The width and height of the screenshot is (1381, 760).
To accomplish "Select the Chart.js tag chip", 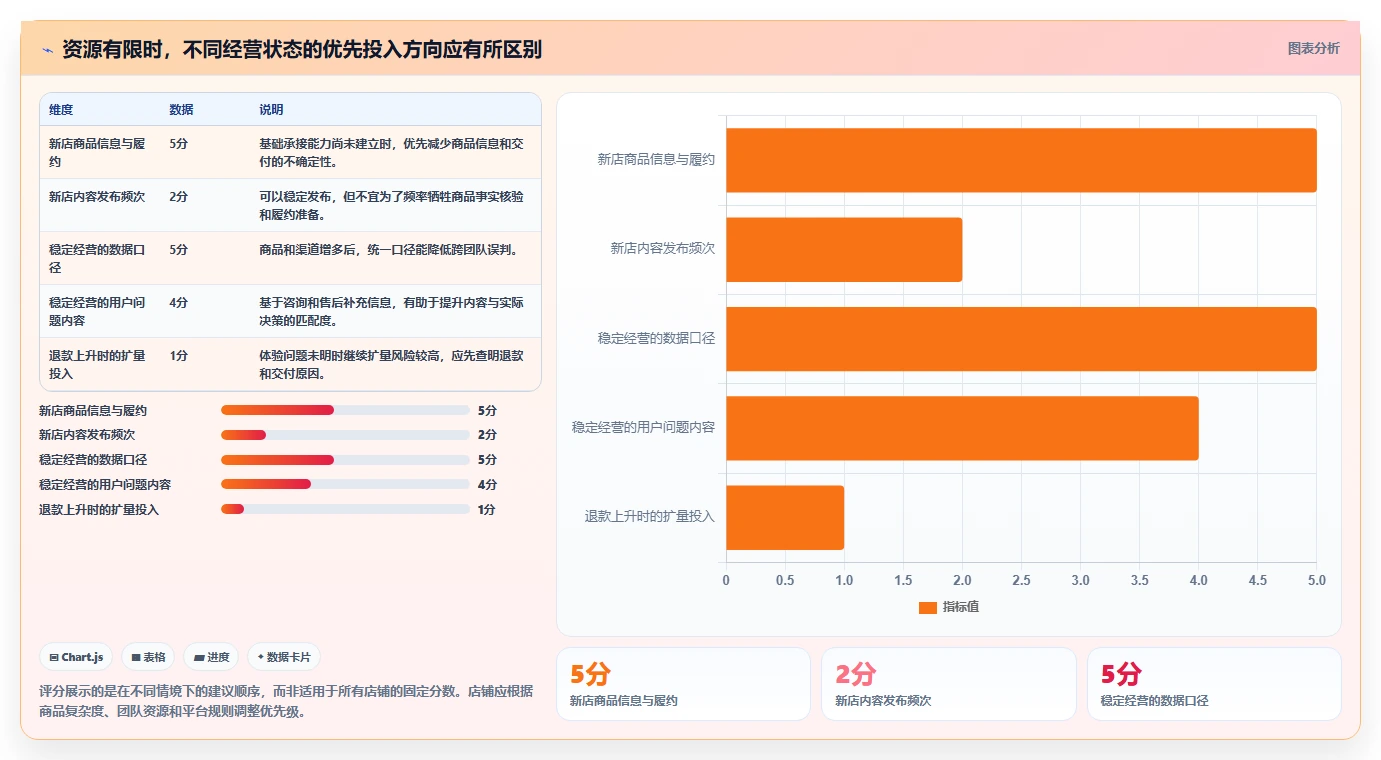I will 77,657.
